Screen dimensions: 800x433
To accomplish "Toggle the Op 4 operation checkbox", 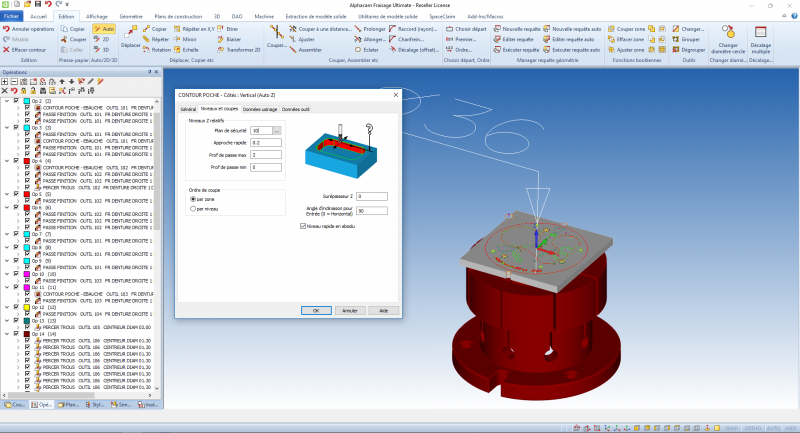I will [16, 160].
